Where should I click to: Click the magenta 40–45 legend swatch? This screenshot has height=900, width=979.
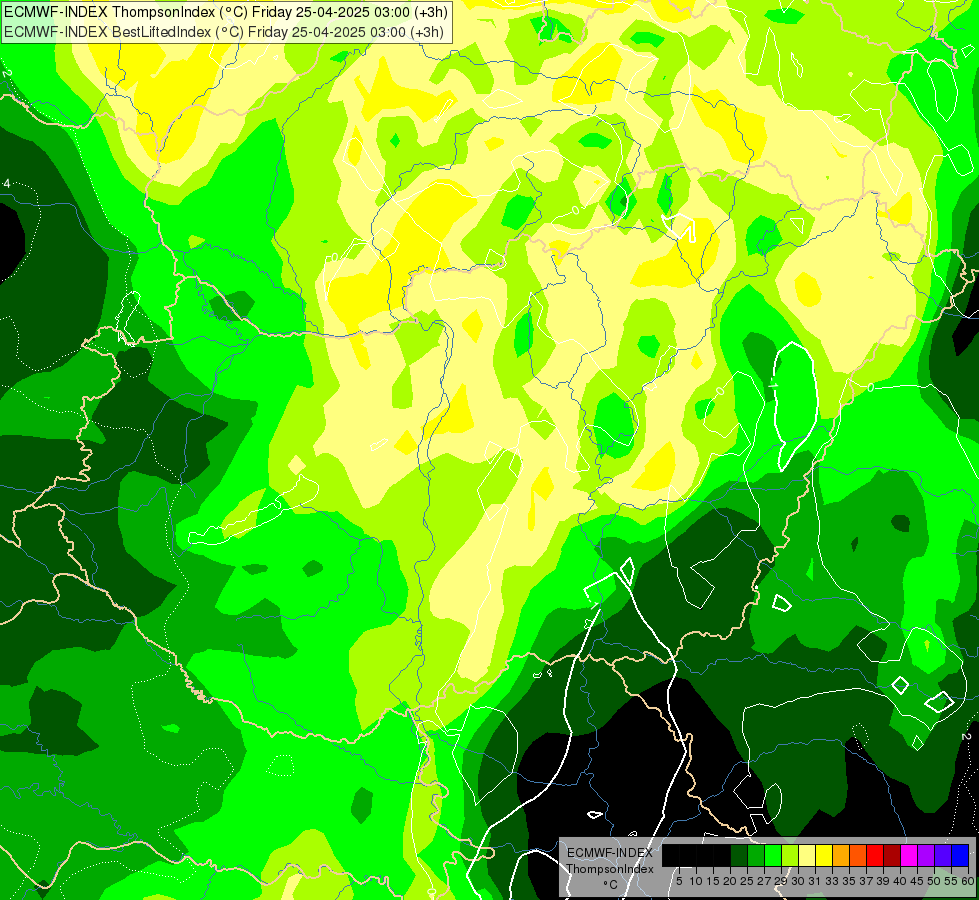coord(909,856)
